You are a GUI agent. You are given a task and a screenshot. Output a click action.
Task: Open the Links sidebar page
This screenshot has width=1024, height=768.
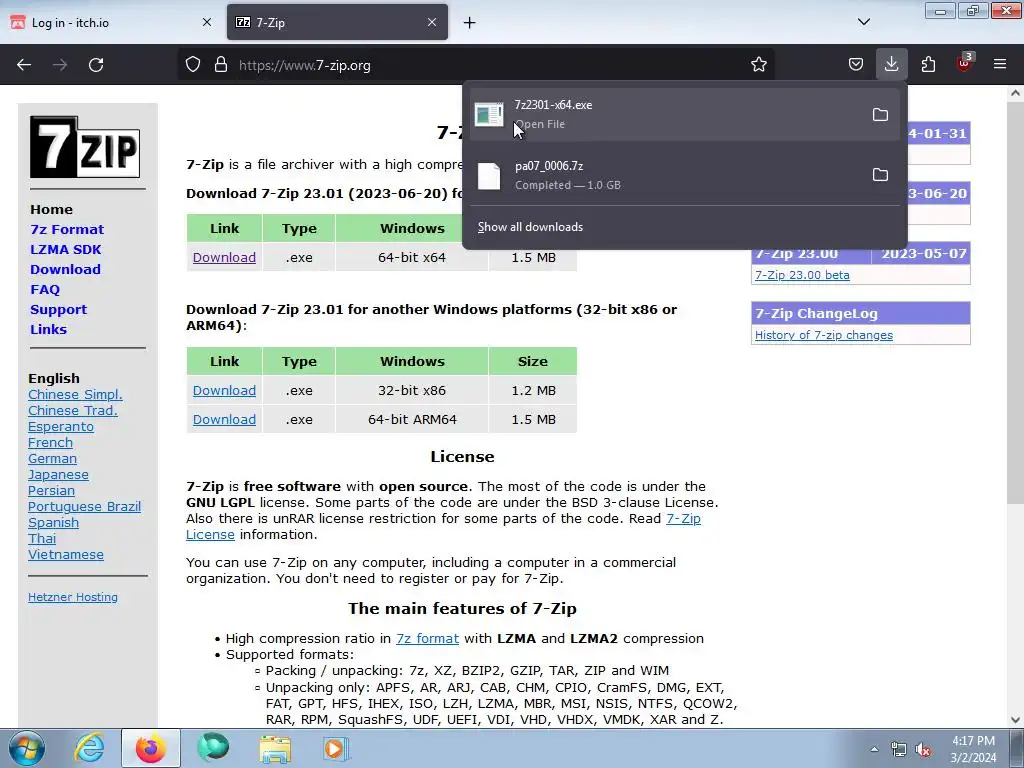[x=48, y=330]
